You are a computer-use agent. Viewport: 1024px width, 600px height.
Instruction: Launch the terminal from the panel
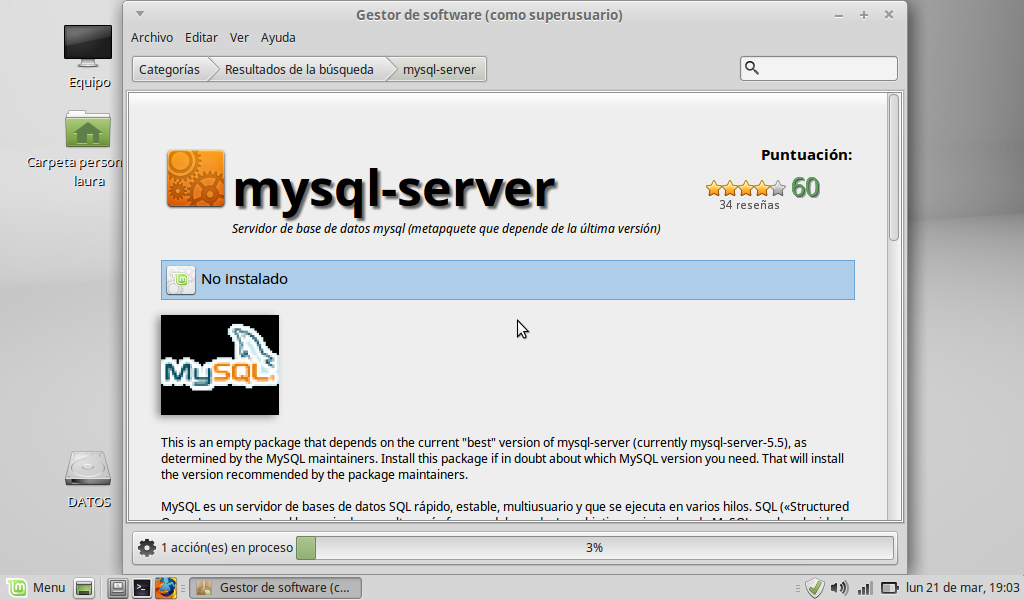pyautogui.click(x=142, y=588)
